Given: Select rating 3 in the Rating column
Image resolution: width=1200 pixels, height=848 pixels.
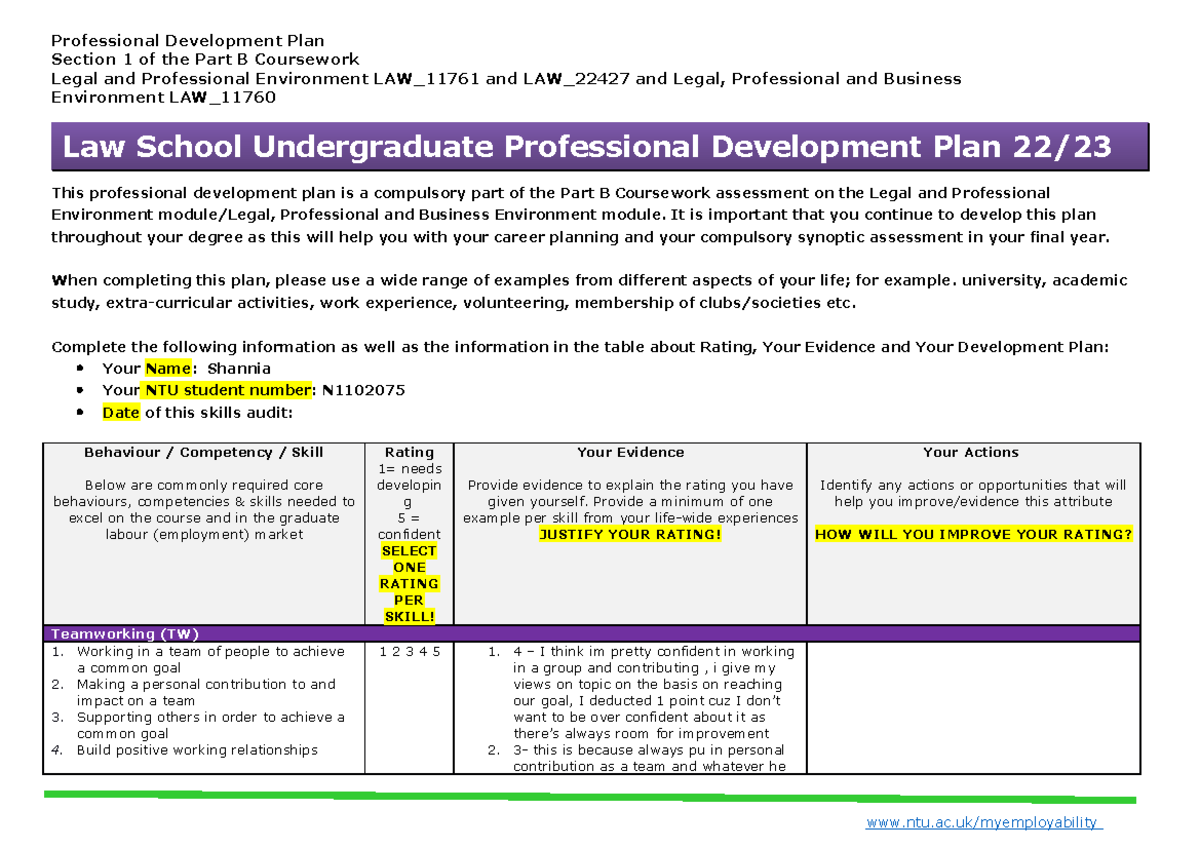Looking at the screenshot, I should coord(410,651).
